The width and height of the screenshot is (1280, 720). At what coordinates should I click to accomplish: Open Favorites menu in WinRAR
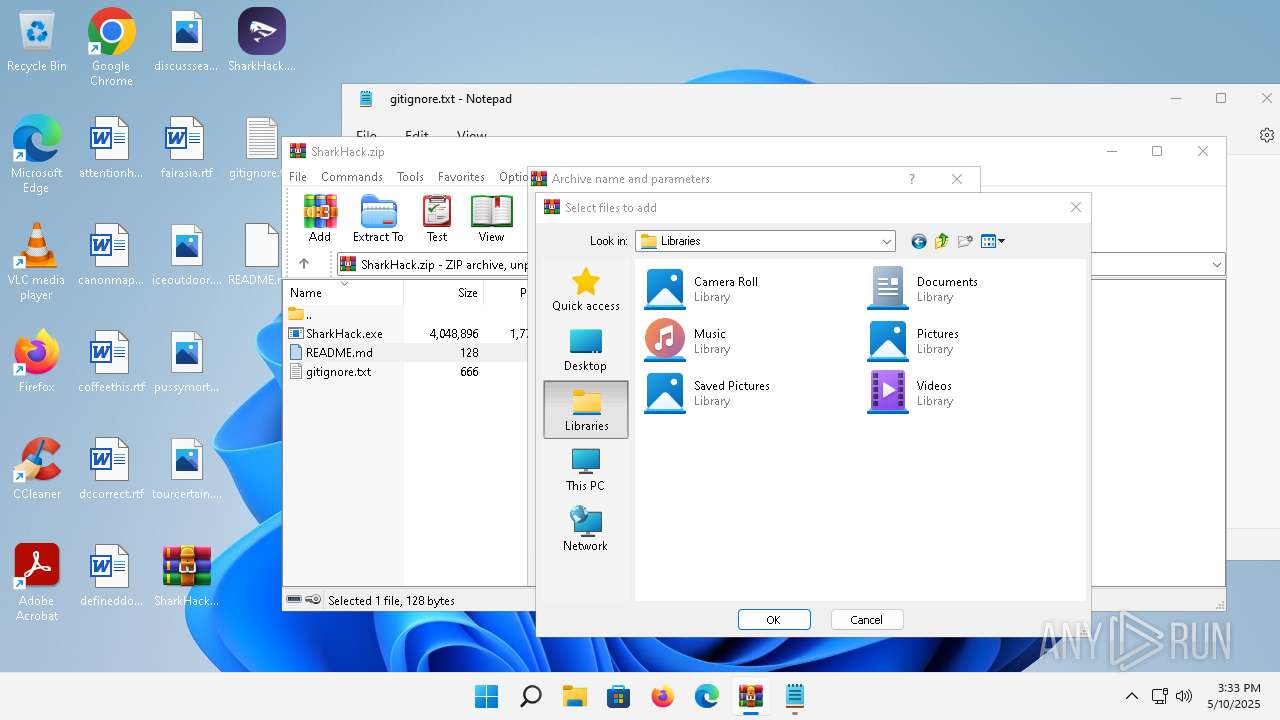point(461,177)
